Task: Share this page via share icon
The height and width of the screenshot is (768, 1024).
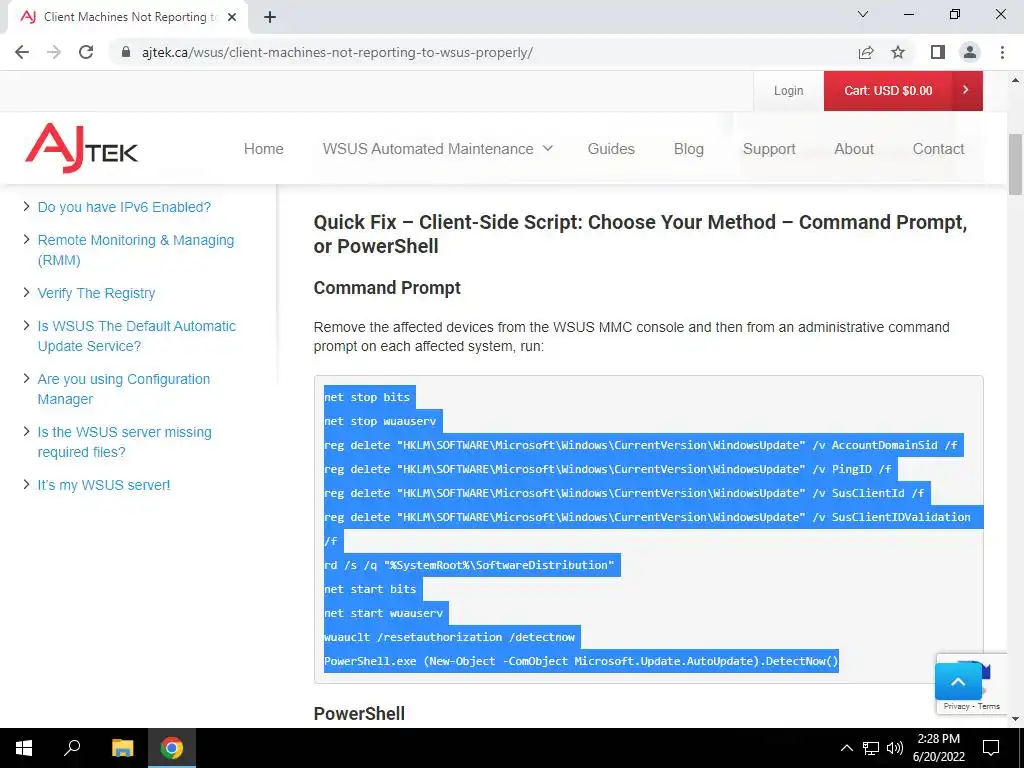Action: tap(866, 52)
